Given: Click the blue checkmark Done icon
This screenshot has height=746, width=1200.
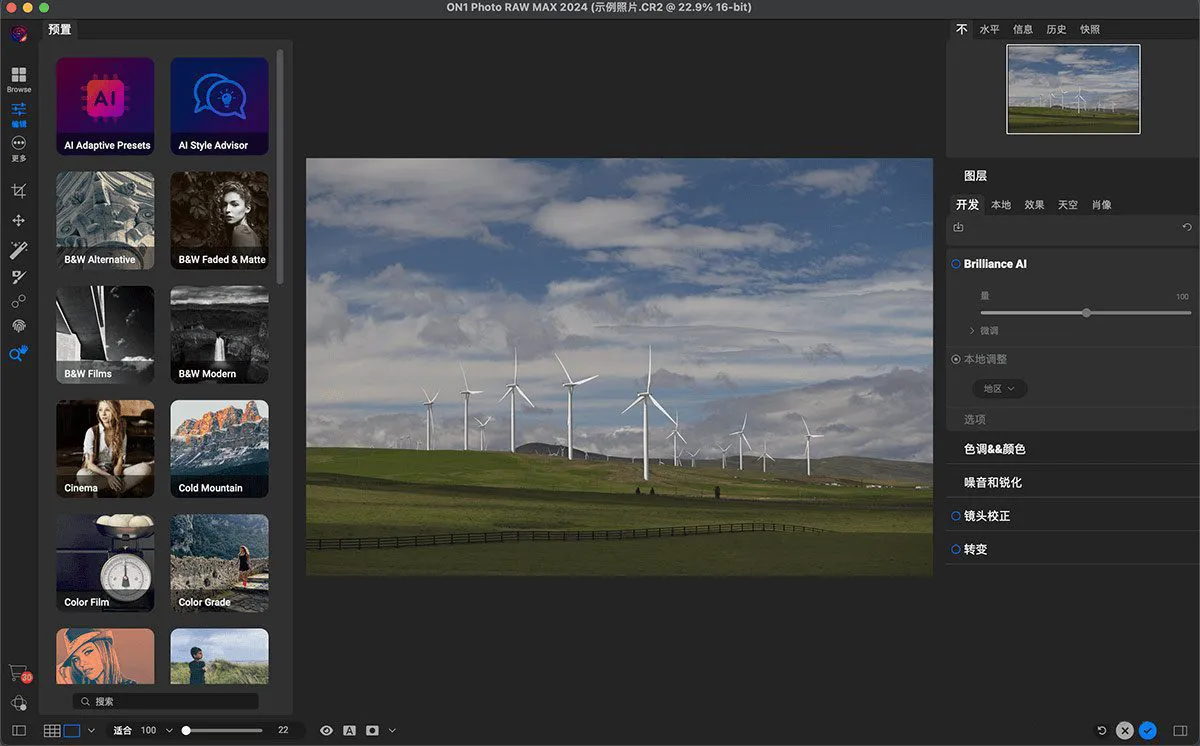Looking at the screenshot, I should [x=1148, y=731].
